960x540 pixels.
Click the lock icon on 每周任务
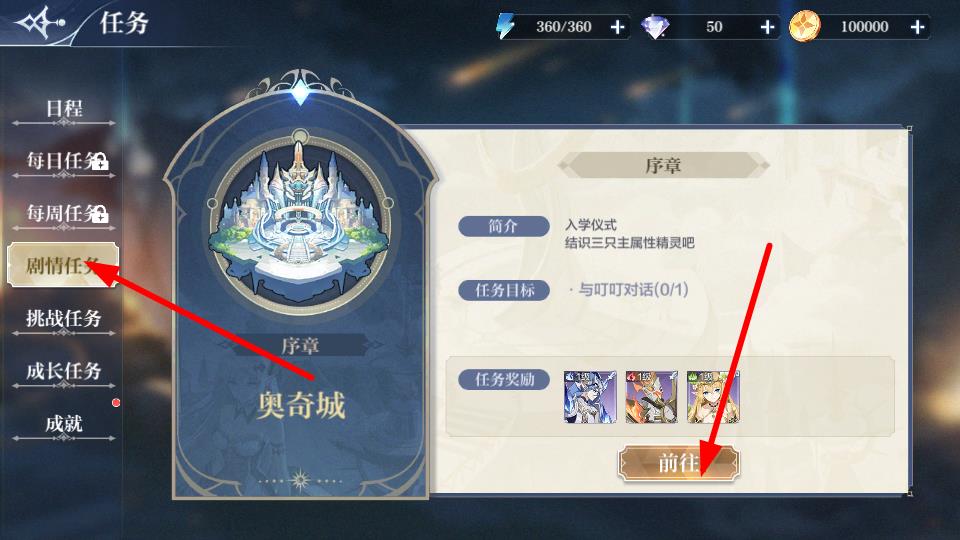coord(99,214)
